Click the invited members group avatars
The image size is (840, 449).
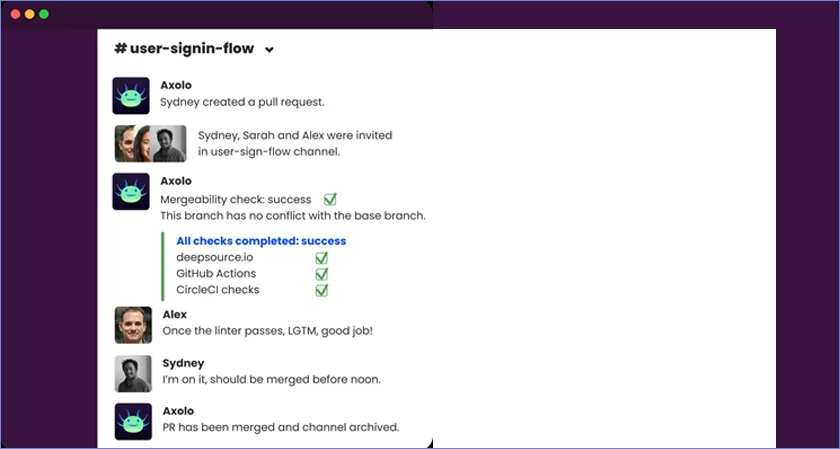150,143
